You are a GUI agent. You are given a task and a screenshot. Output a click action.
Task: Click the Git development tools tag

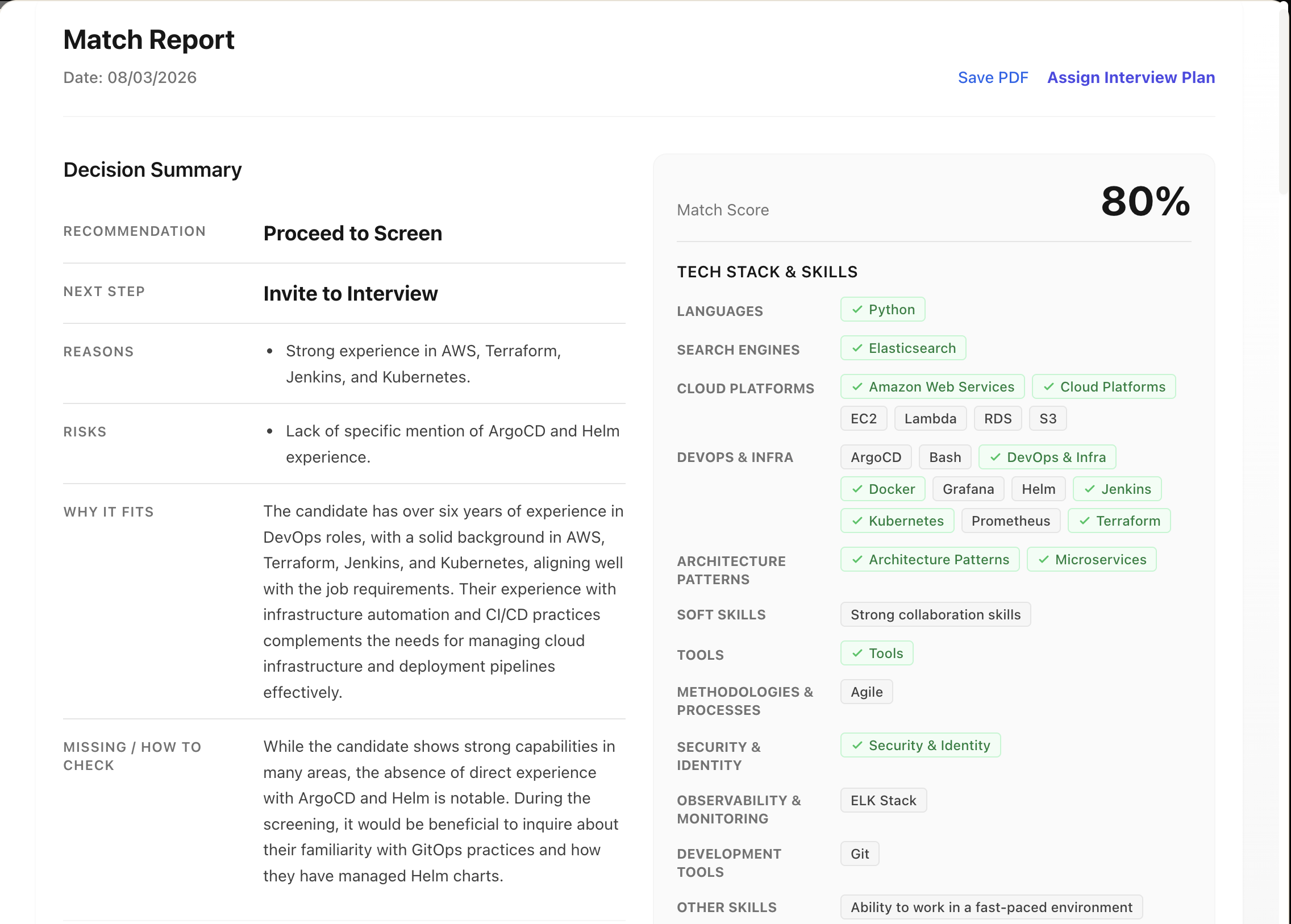point(859,854)
